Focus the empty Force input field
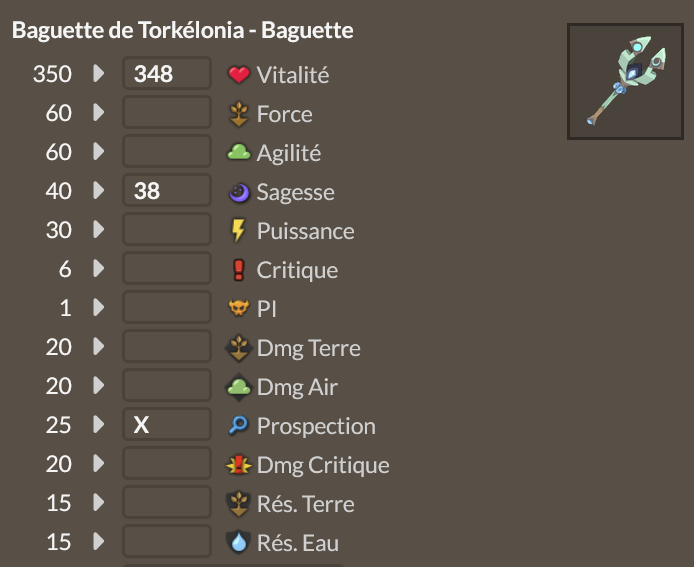The width and height of the screenshot is (694, 567). coord(167,114)
